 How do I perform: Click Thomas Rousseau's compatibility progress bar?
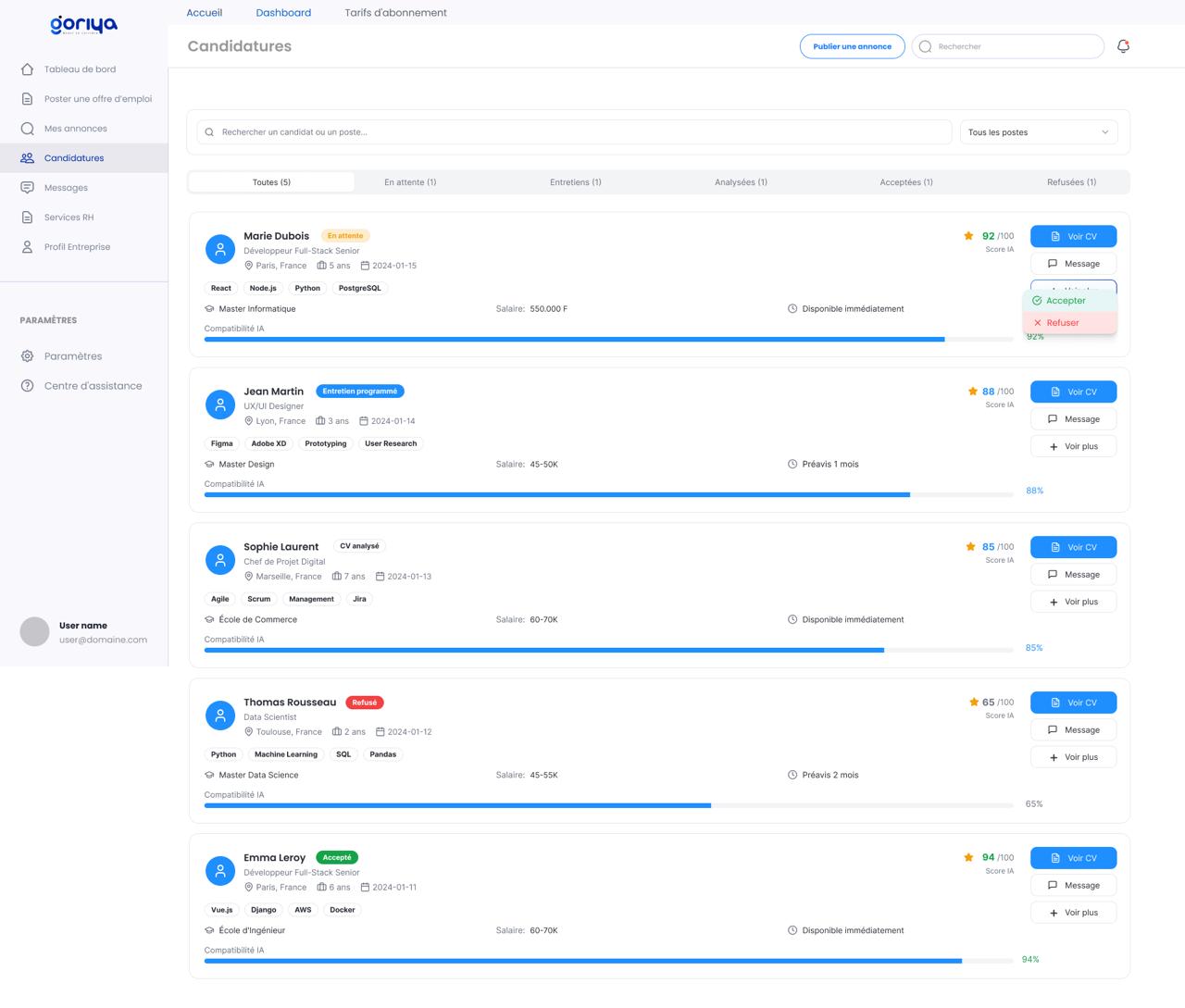click(x=608, y=806)
